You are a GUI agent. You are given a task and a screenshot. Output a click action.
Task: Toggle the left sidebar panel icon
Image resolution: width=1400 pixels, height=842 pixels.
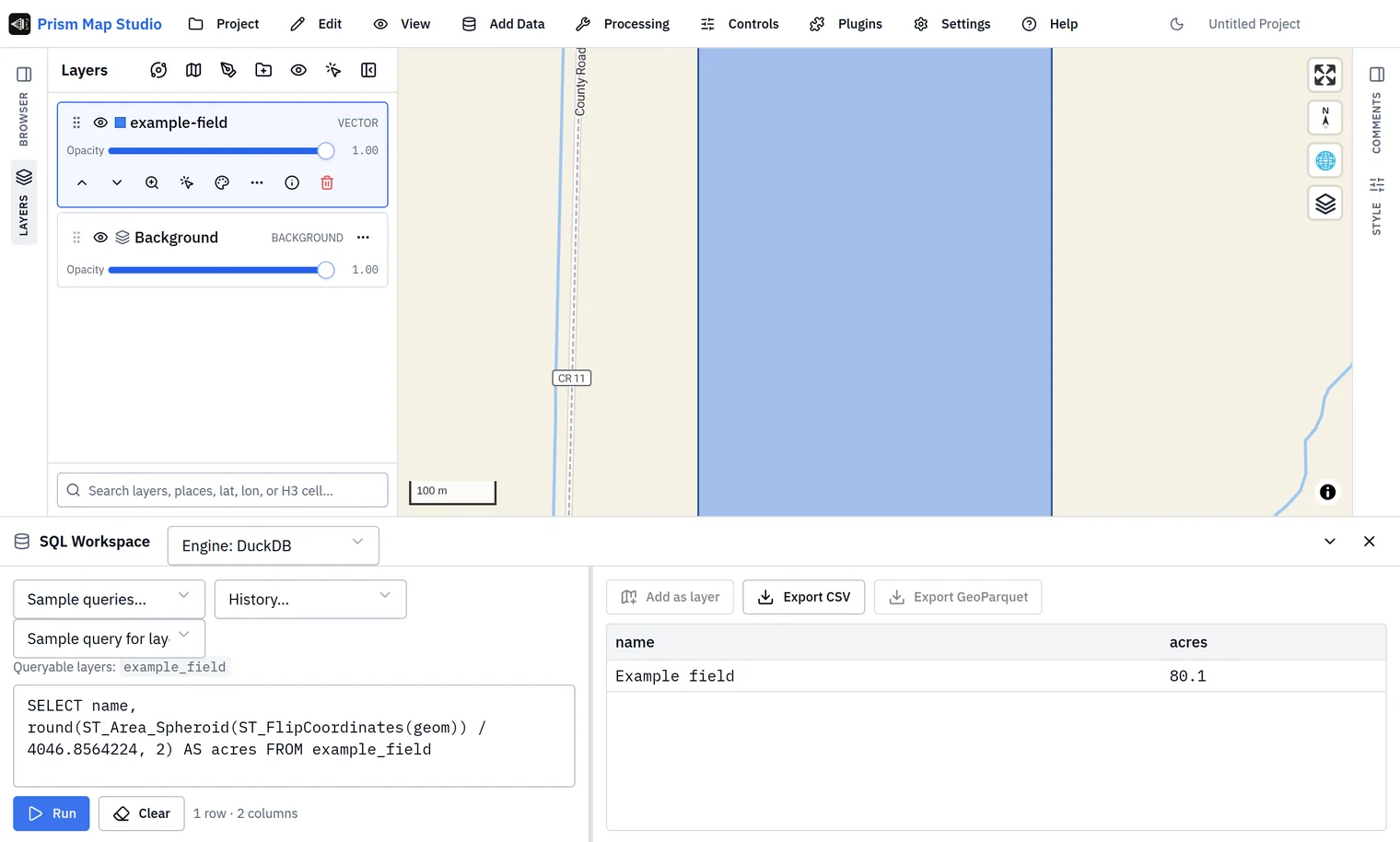tap(24, 74)
